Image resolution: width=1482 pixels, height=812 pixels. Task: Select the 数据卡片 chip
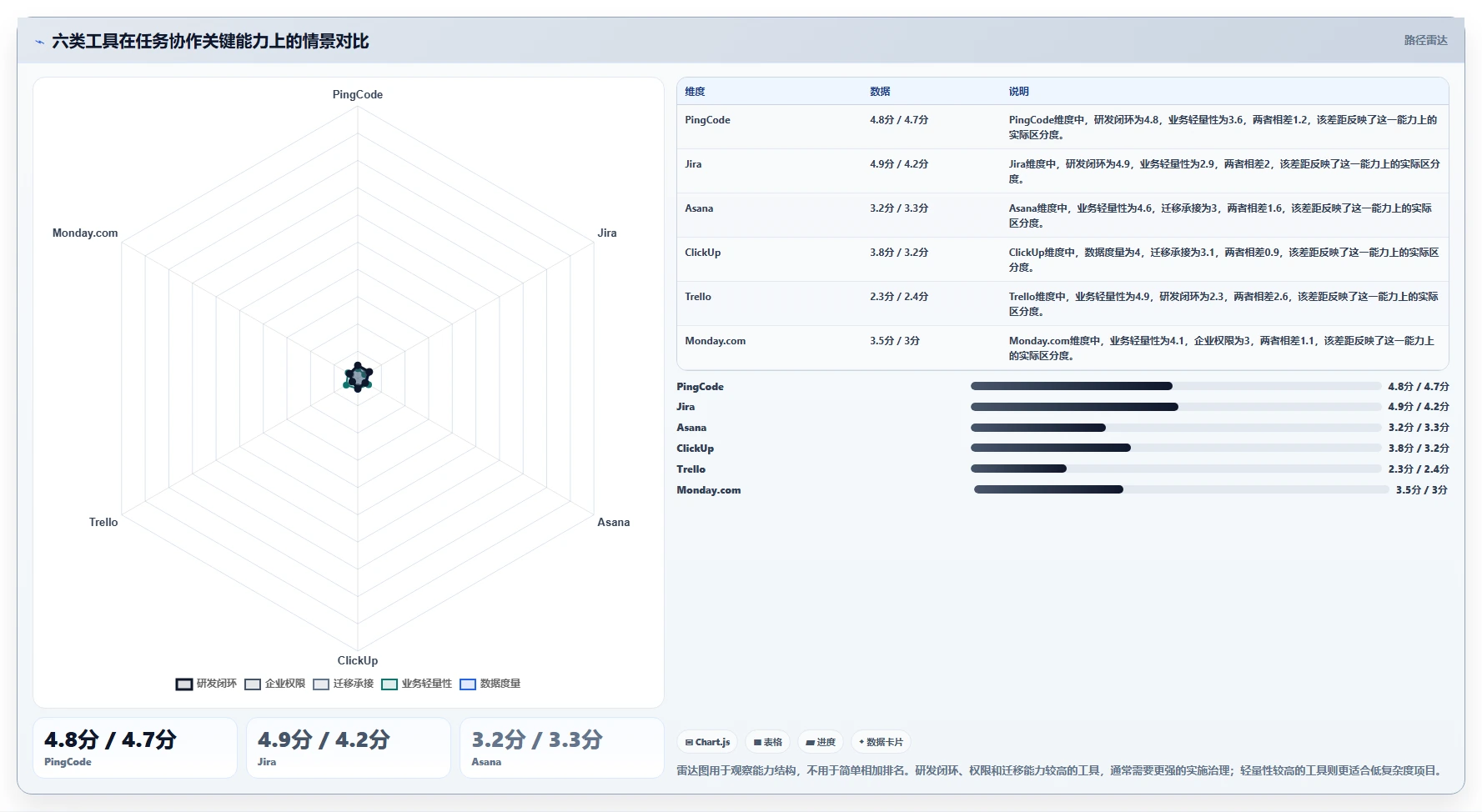(x=881, y=742)
